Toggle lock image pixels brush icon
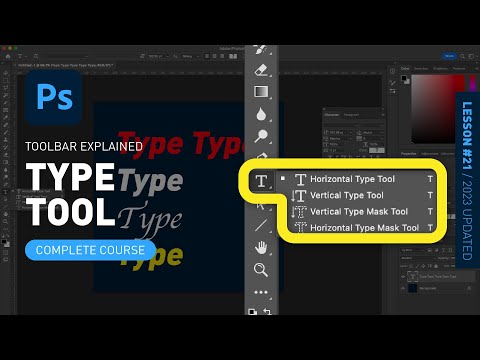Image resolution: width=480 pixels, height=360 pixels. (416, 266)
